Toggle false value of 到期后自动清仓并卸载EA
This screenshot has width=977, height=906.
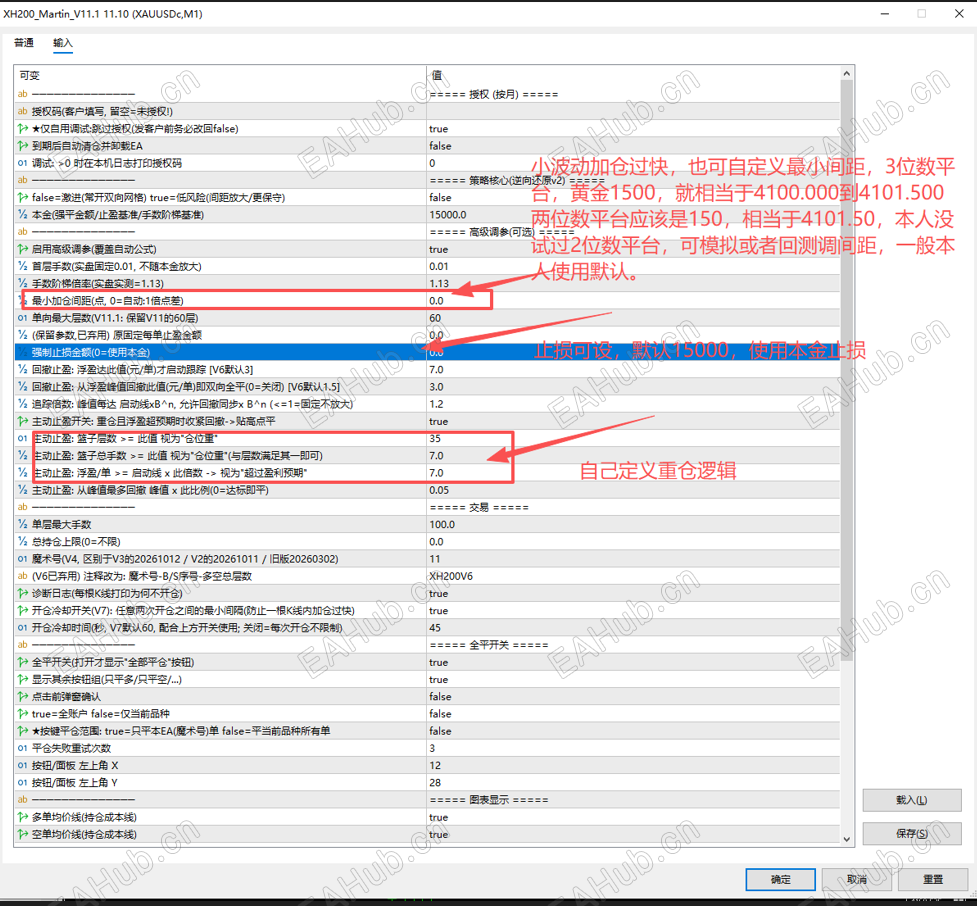(440, 146)
